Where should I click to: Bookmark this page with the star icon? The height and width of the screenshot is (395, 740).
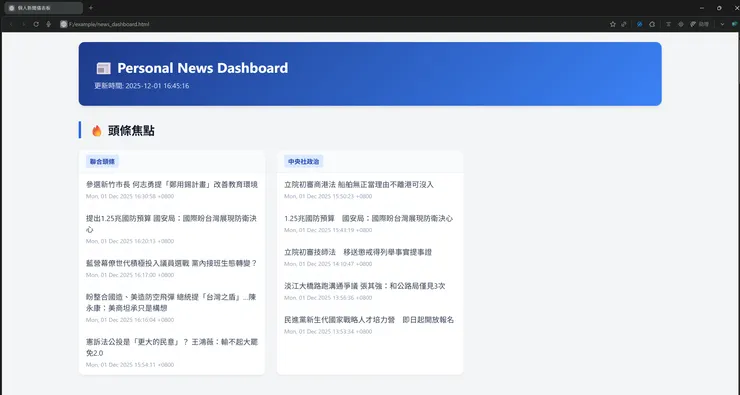(613, 24)
